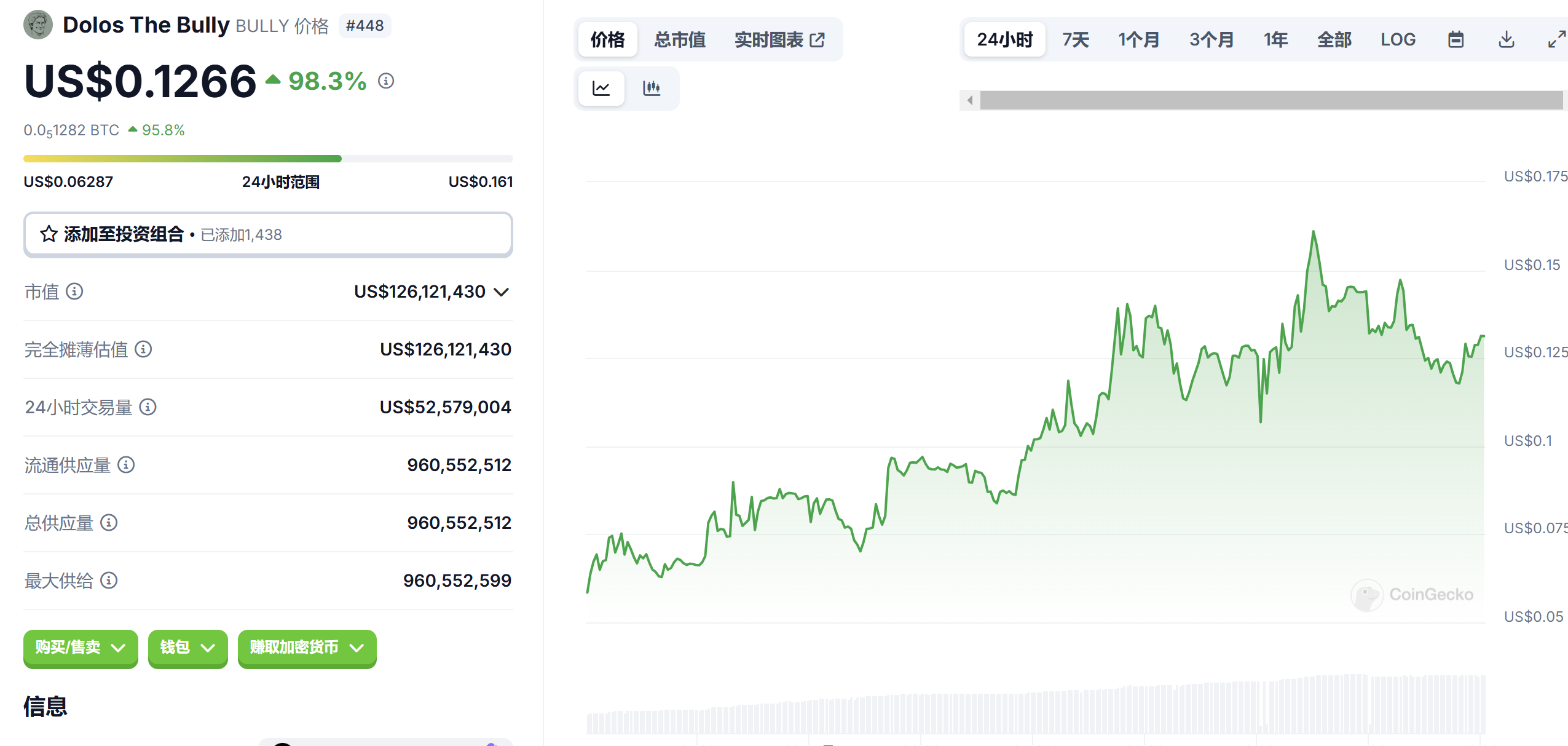Screen dimensions: 1568x746
Task: Click the US$0.161 24h high value
Action: click(x=481, y=181)
